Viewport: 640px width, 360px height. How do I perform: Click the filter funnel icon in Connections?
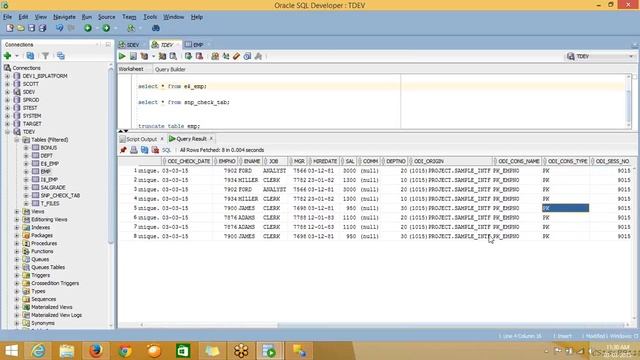tap(45, 56)
